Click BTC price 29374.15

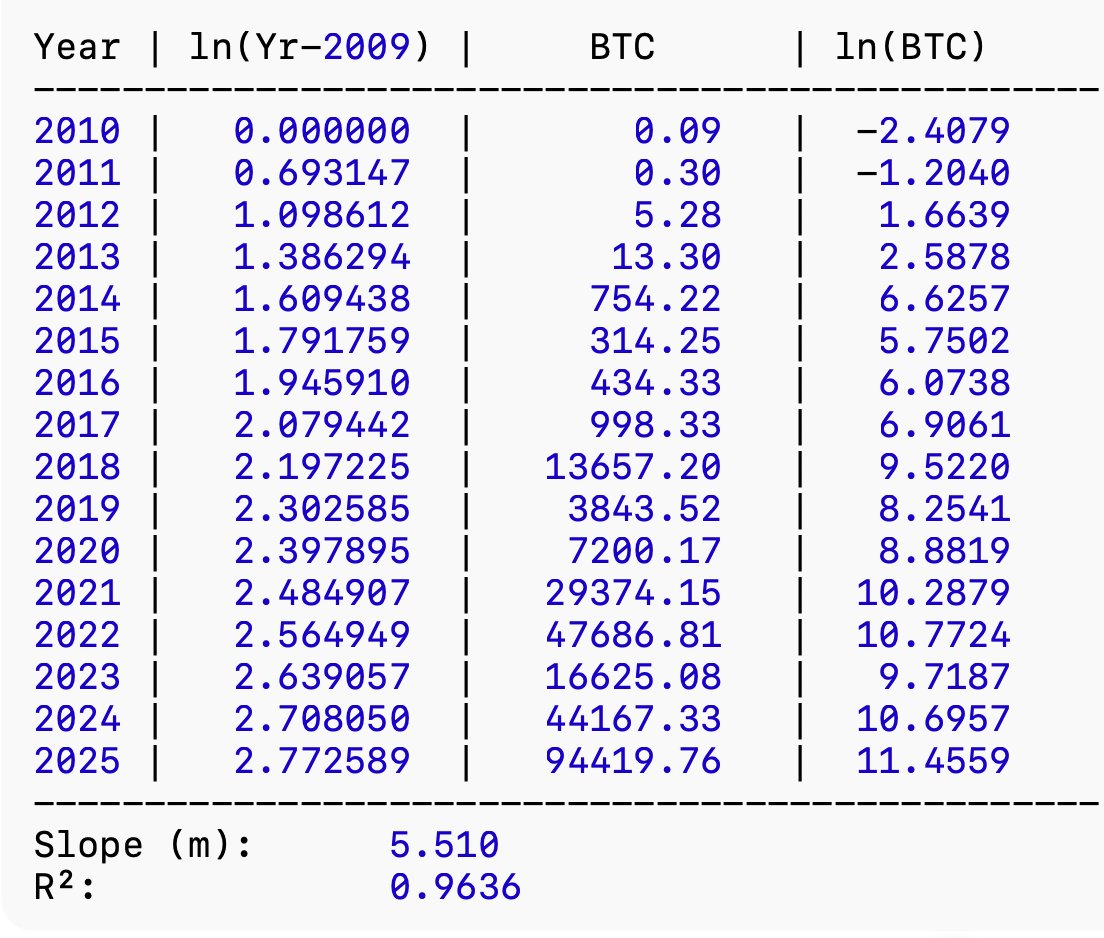coord(633,593)
